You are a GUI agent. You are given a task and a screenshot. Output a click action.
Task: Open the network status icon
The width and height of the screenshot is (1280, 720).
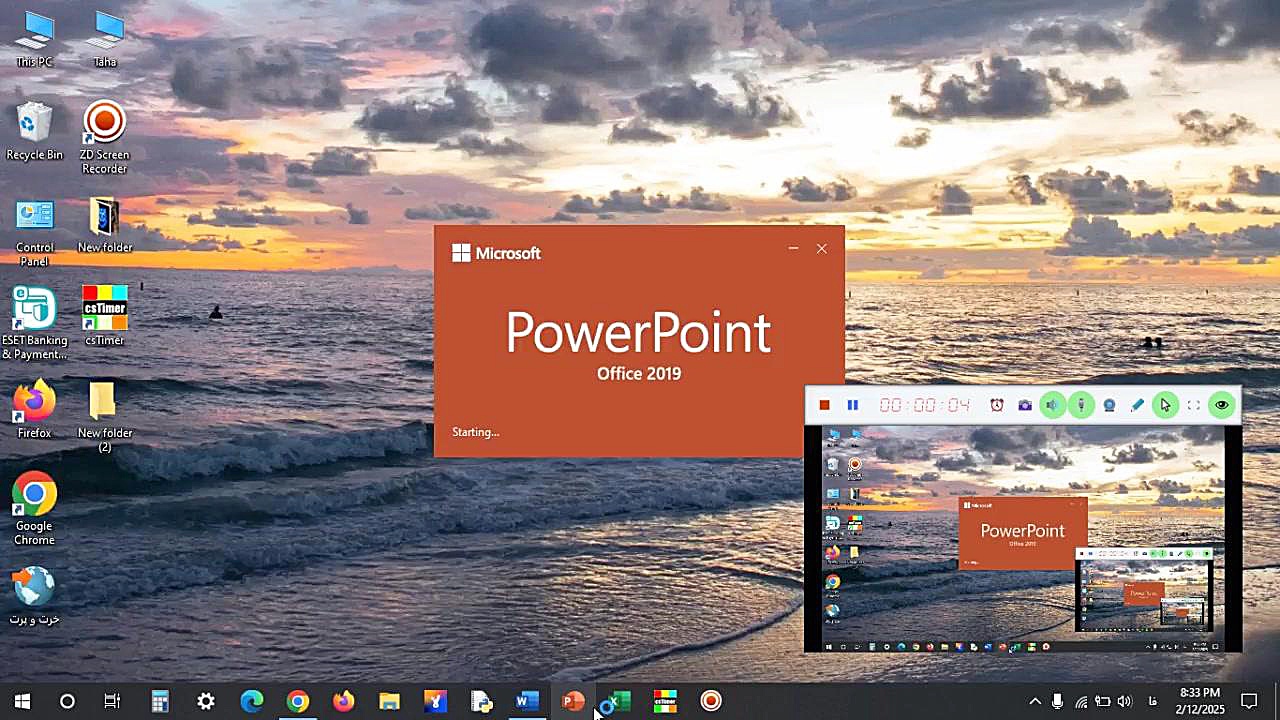pyautogui.click(x=1081, y=701)
